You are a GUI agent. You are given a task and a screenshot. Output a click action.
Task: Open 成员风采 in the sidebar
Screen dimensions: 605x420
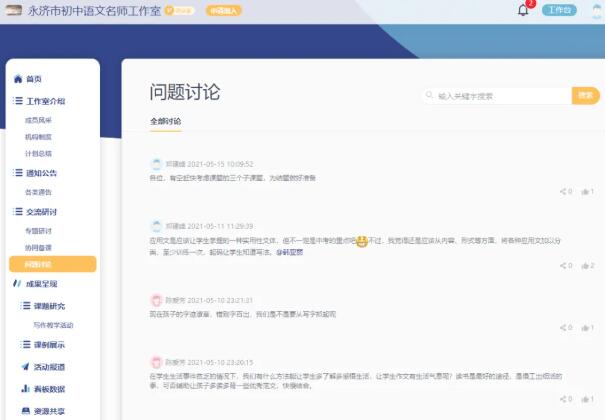click(39, 119)
